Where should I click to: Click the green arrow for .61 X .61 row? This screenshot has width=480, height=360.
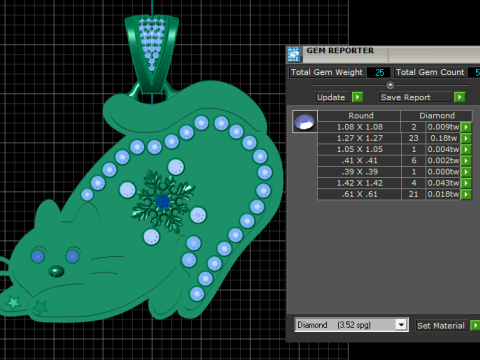tap(466, 194)
